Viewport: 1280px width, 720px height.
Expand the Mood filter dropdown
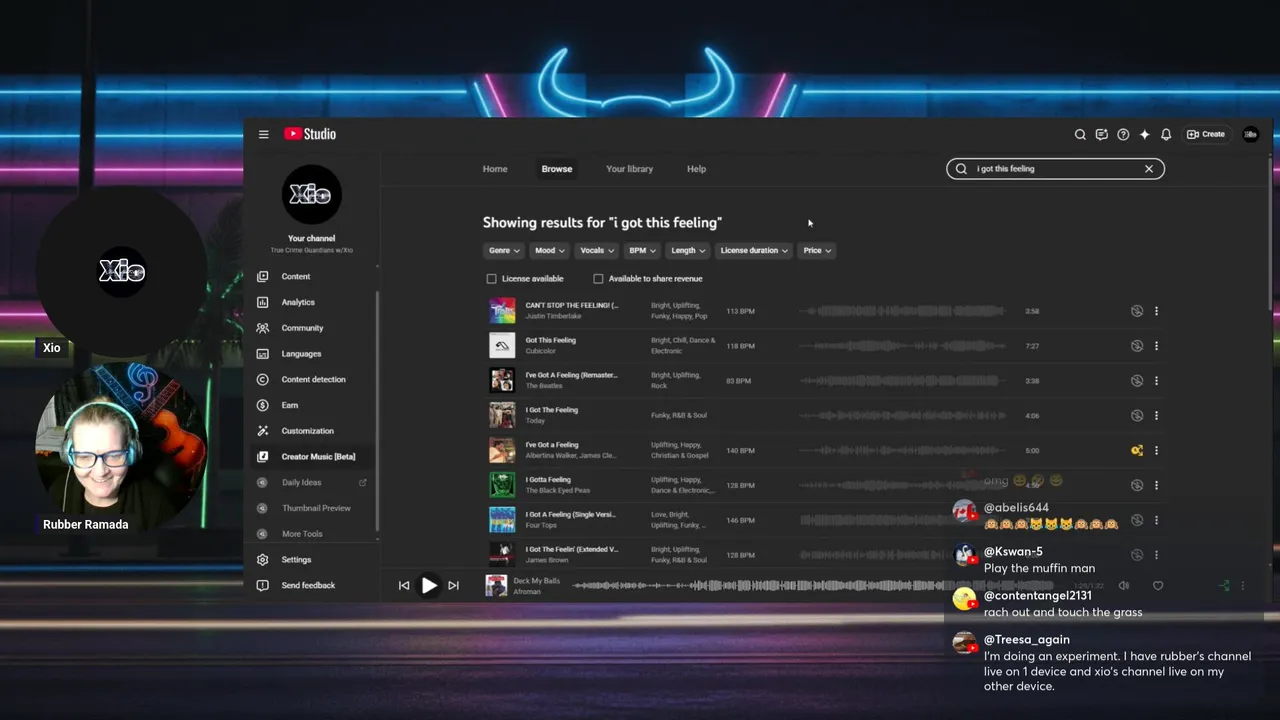click(x=550, y=251)
